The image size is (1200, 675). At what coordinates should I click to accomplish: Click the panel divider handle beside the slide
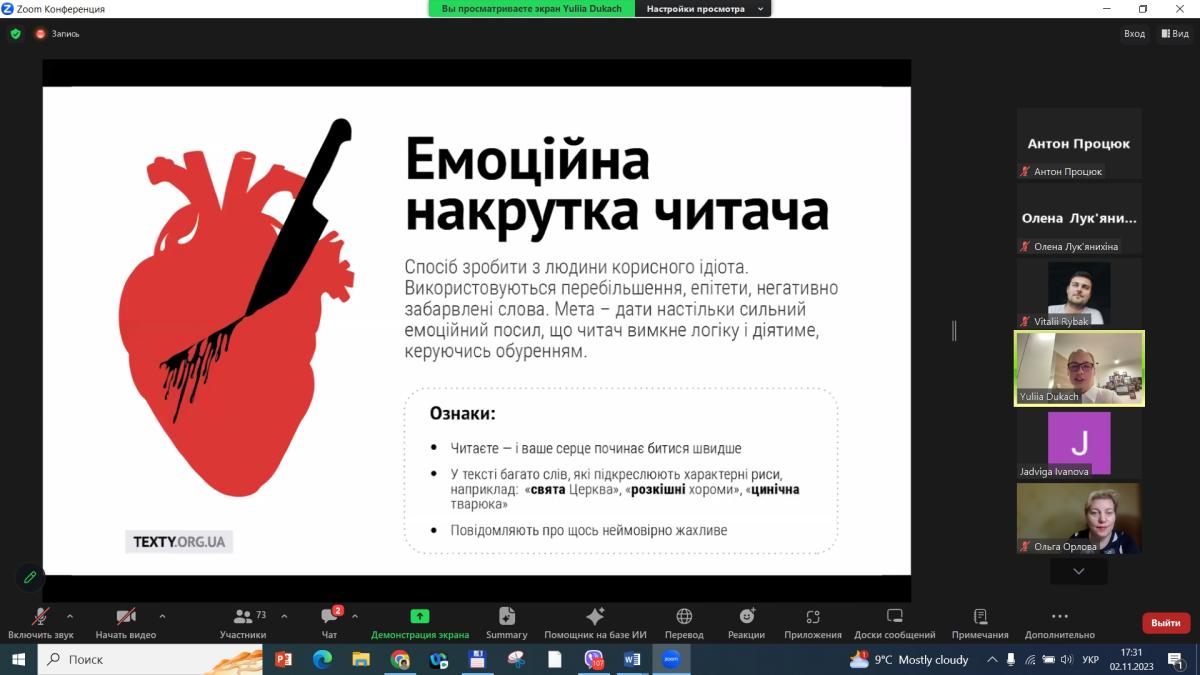tap(954, 331)
